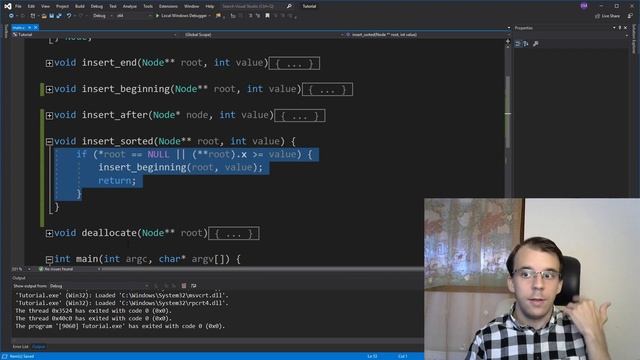This screenshot has width=640, height=360.
Task: Expand the insert_after function
Action: 49,116
